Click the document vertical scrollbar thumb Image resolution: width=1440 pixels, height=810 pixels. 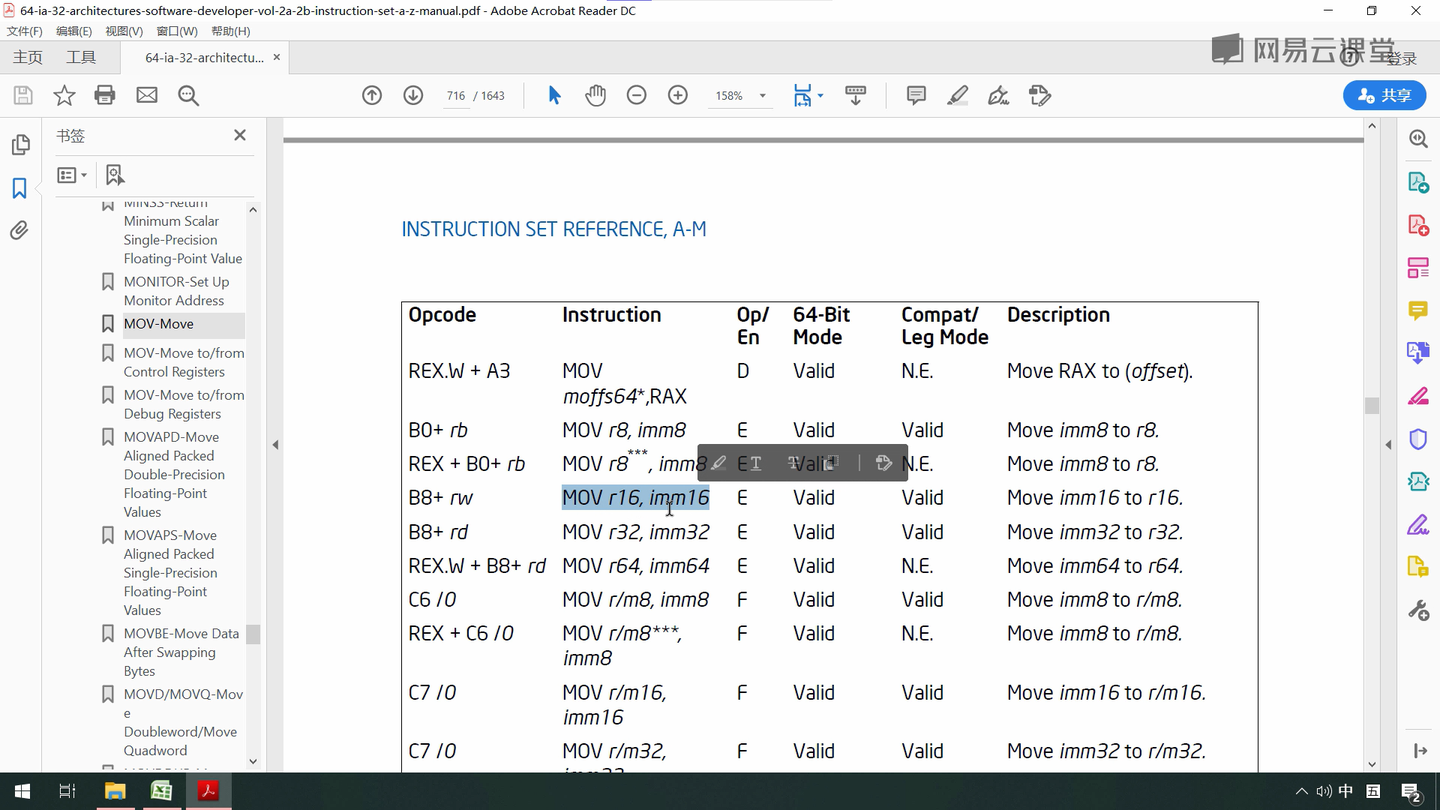coord(1372,405)
